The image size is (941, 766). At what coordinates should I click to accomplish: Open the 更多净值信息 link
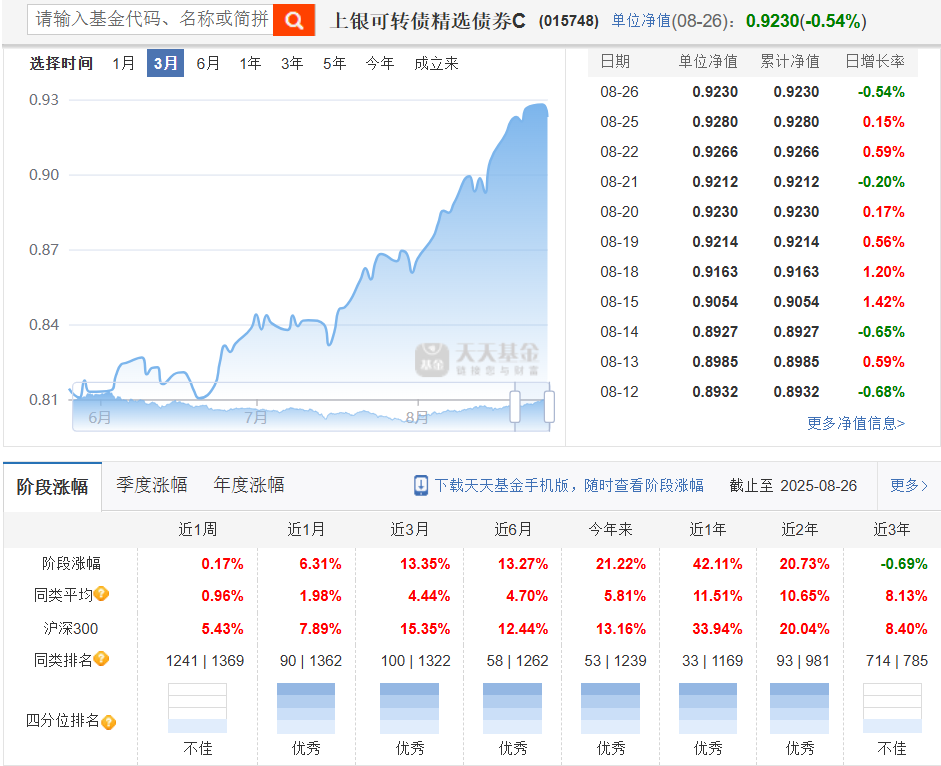856,423
